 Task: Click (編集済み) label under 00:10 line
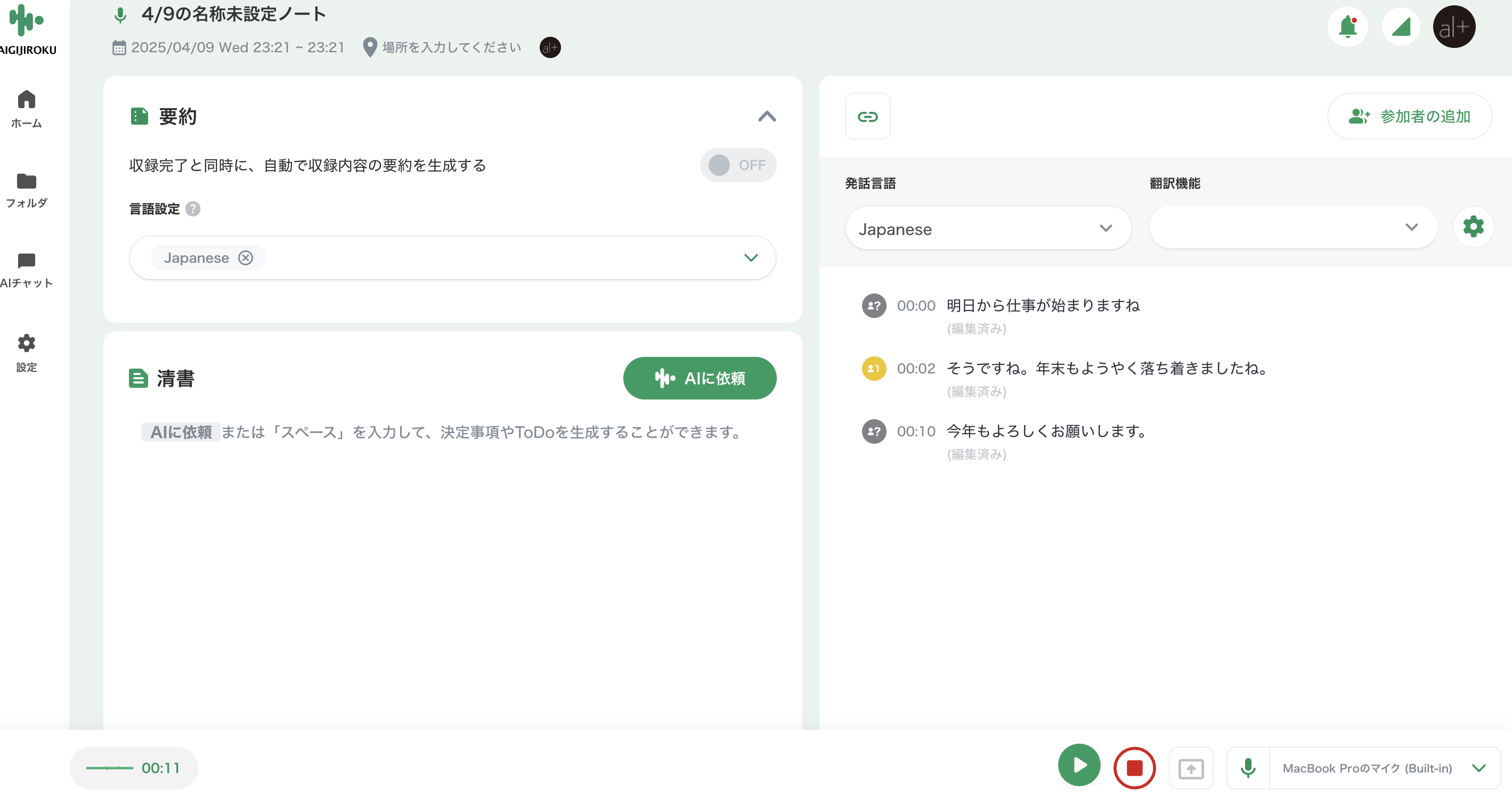tap(977, 455)
